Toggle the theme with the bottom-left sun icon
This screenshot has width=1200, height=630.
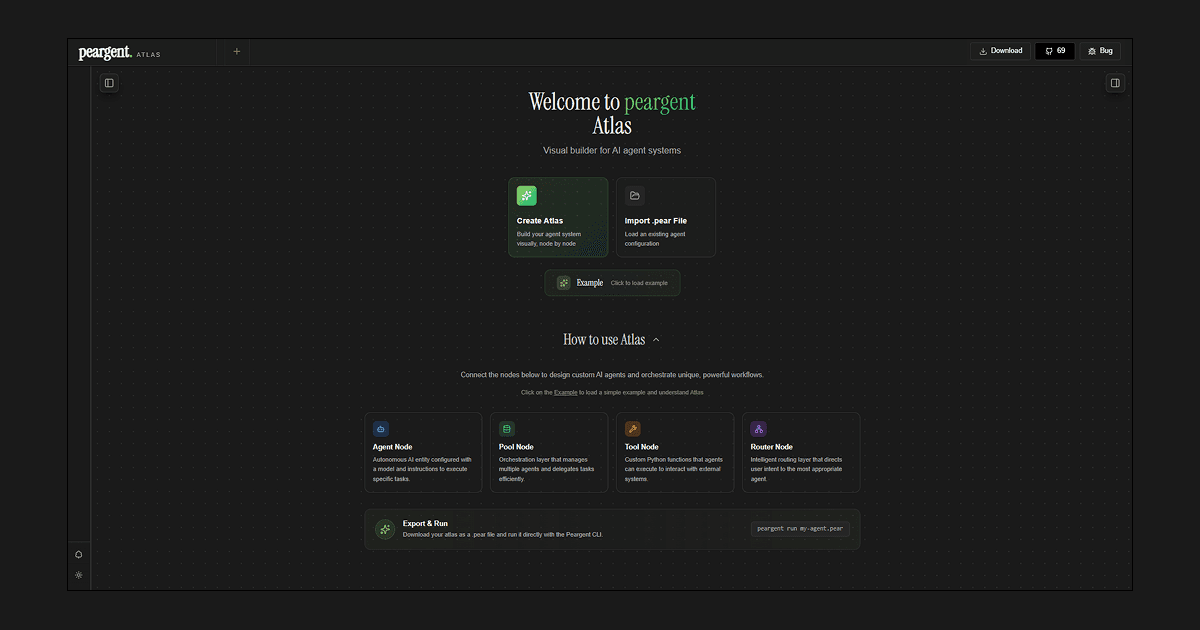tap(79, 575)
